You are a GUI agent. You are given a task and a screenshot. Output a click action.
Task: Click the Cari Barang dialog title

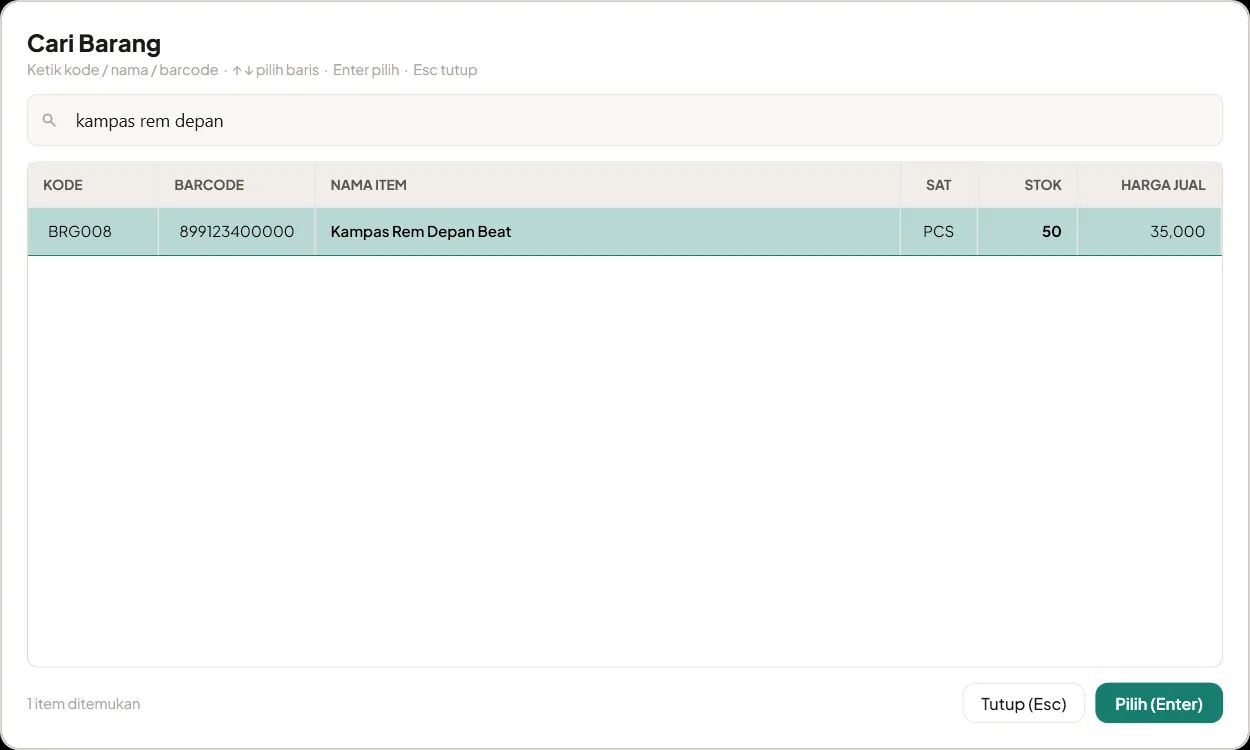pos(94,44)
